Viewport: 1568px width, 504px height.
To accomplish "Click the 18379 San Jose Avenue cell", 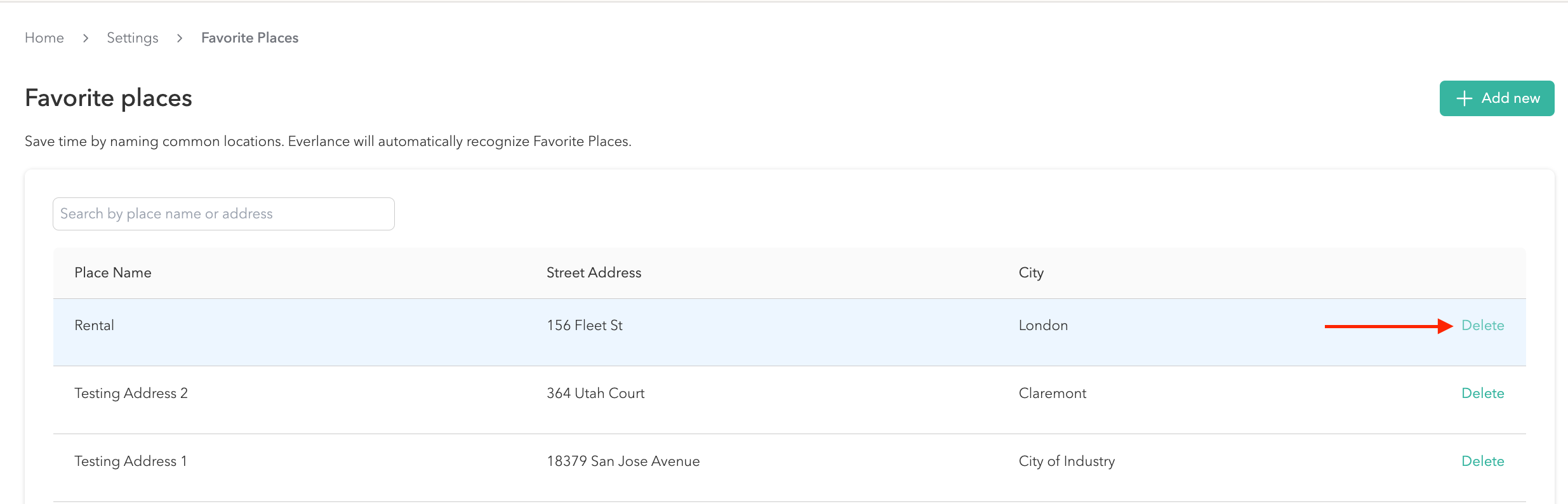I will (623, 461).
